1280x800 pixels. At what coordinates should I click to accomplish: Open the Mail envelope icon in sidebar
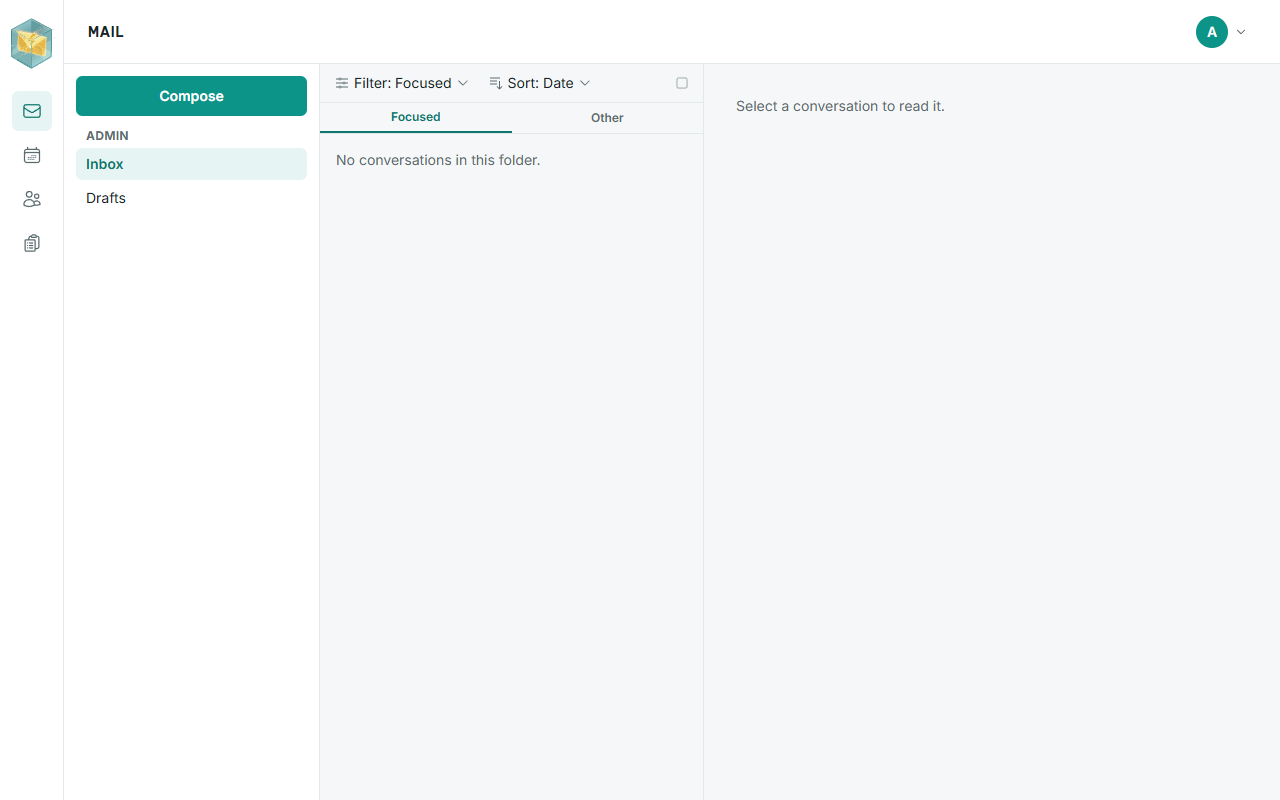point(32,111)
